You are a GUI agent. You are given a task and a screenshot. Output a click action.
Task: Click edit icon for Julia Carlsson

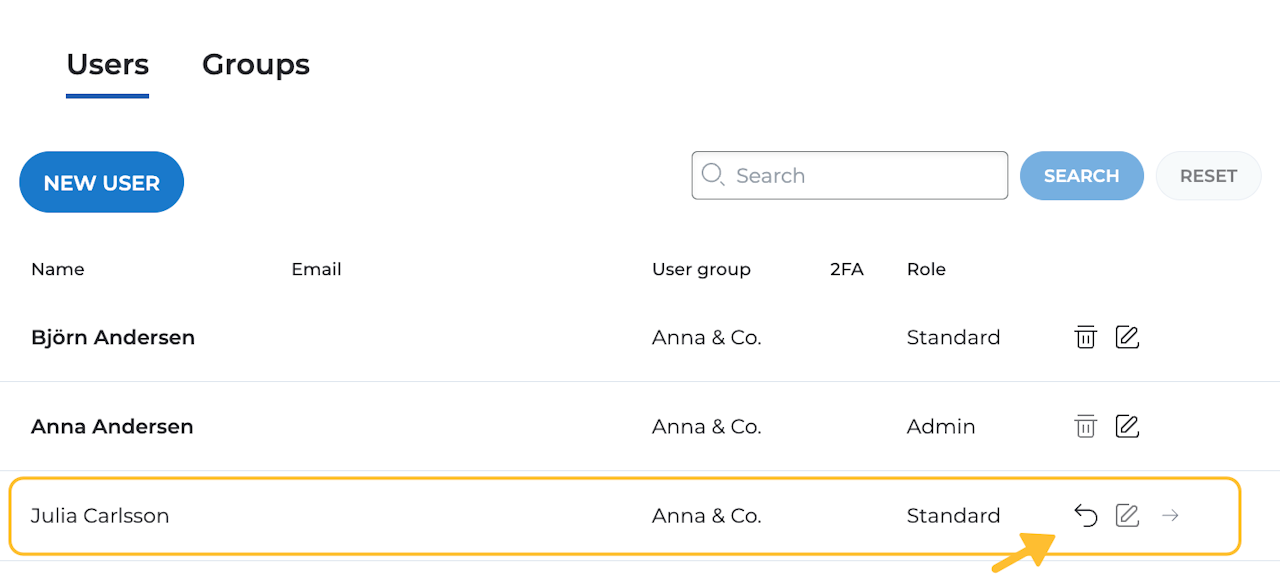coord(1127,515)
